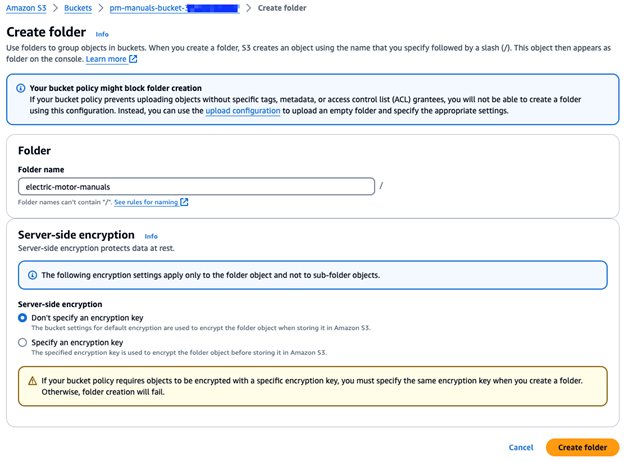This screenshot has height=462, width=624.
Task: Click the info icon in bucket policy banner
Action: pyautogui.click(x=22, y=88)
